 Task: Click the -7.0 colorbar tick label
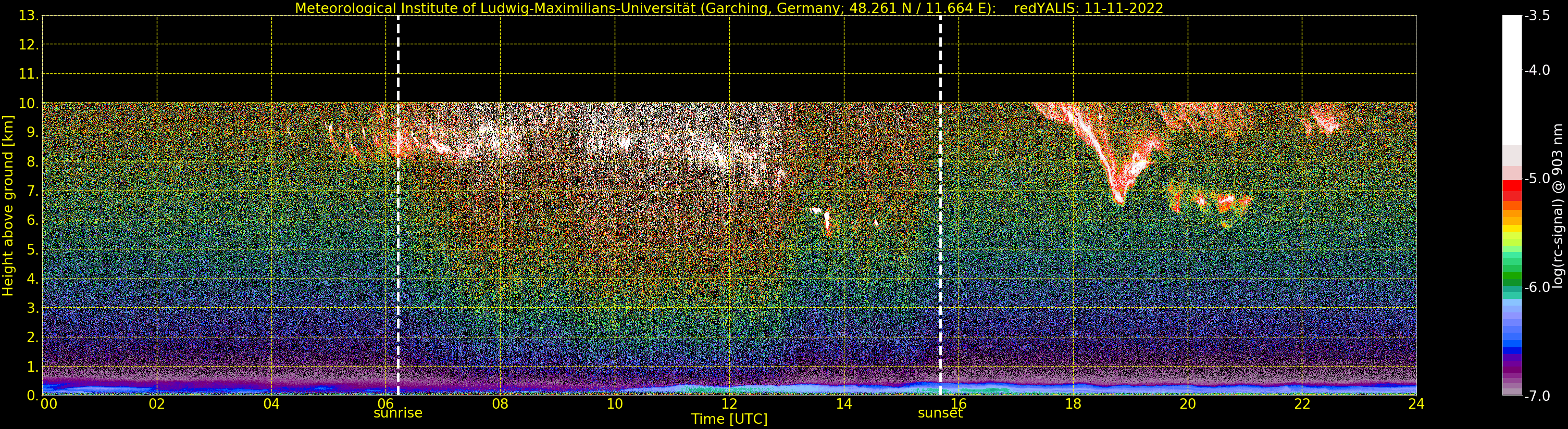tap(1537, 396)
